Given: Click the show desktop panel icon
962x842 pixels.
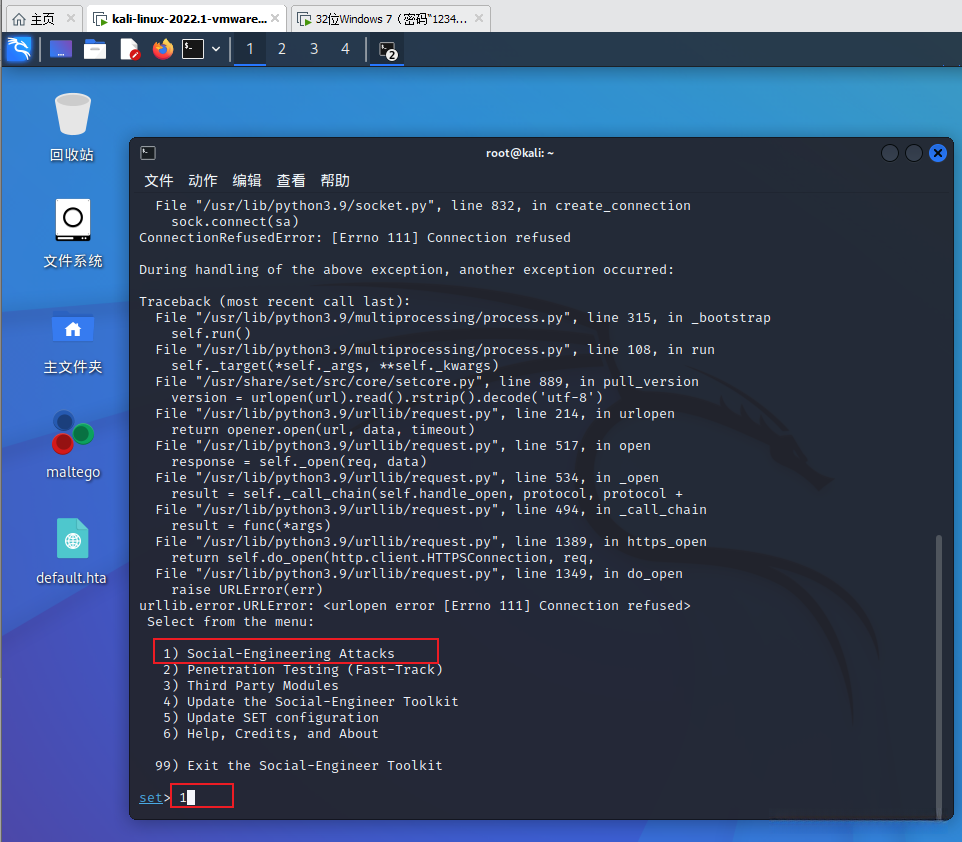Looking at the screenshot, I should pos(61,49).
